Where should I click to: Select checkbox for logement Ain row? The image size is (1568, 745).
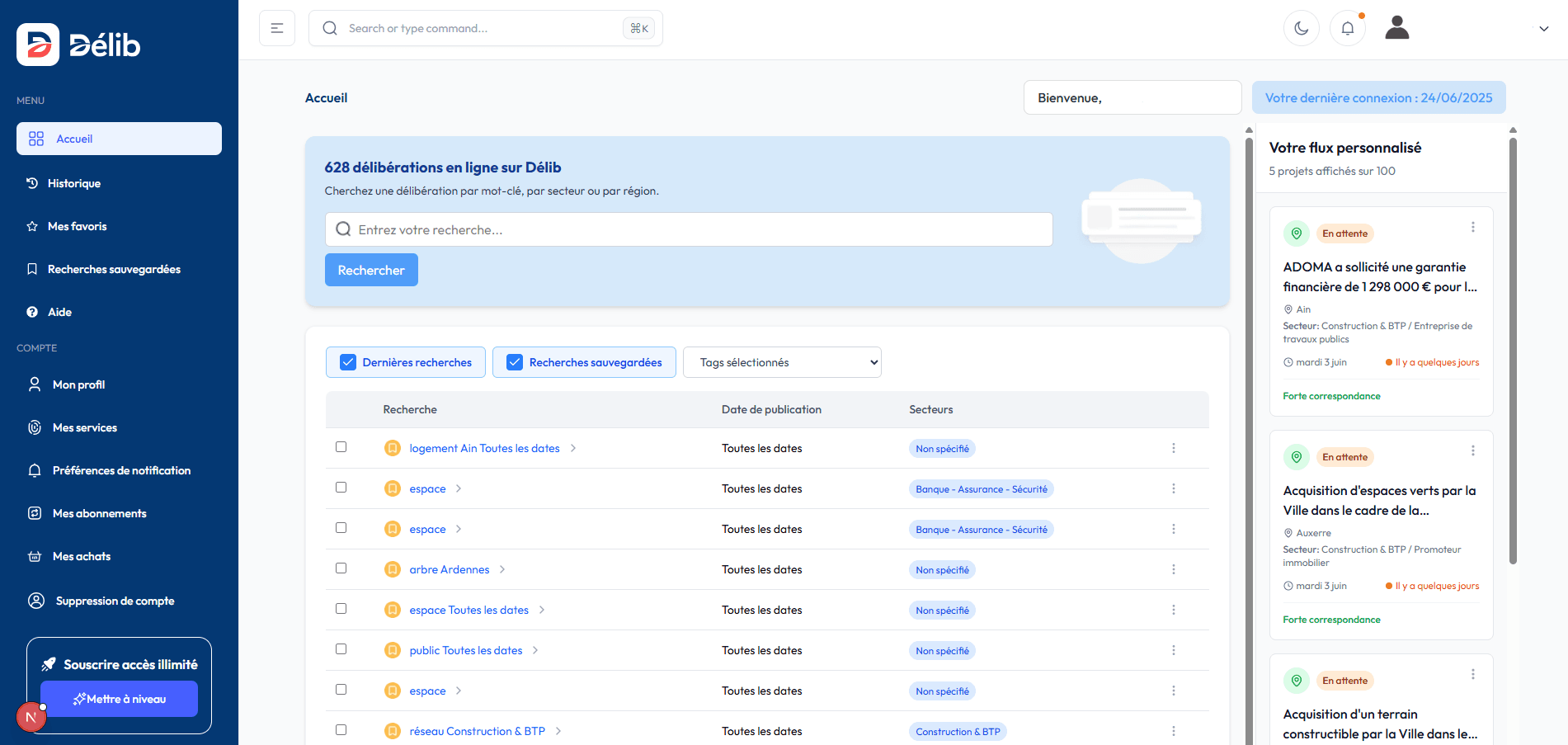341,447
